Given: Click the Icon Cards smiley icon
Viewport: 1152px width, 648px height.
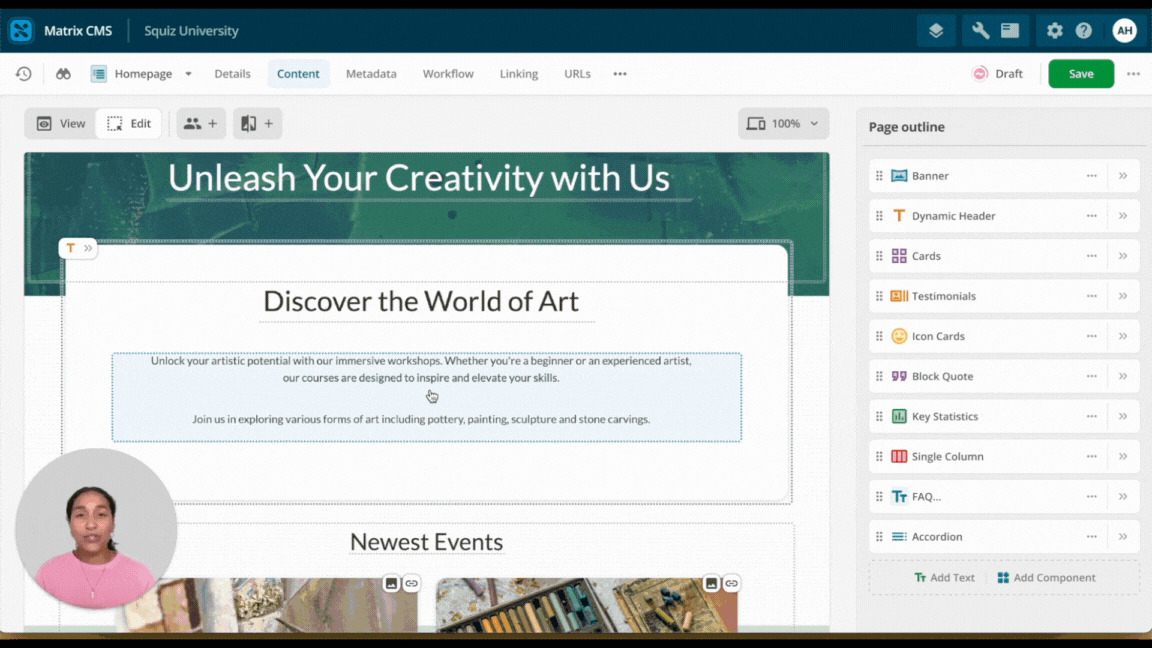Looking at the screenshot, I should (x=899, y=336).
